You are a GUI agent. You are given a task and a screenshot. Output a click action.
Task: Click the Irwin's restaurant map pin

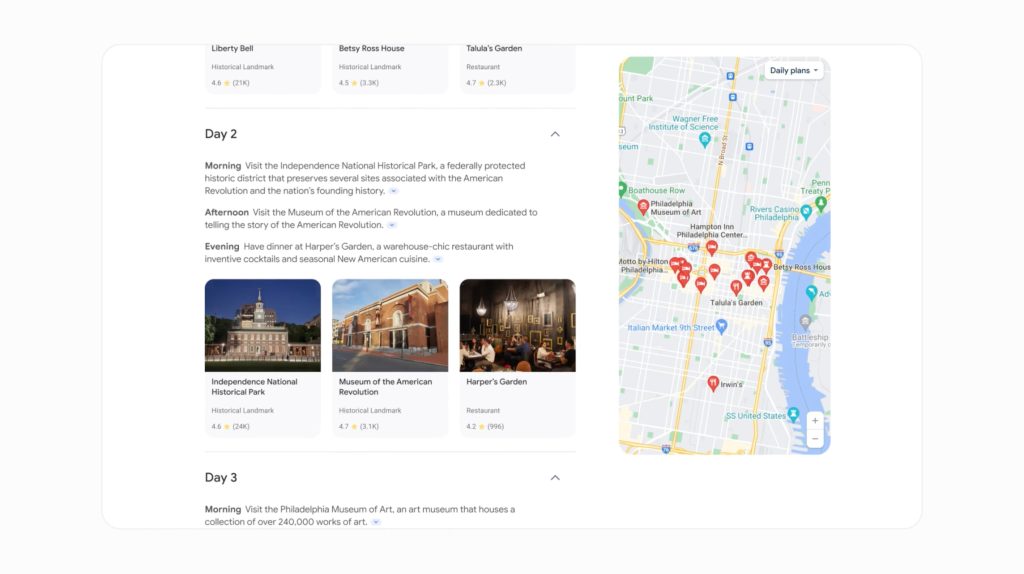[713, 382]
